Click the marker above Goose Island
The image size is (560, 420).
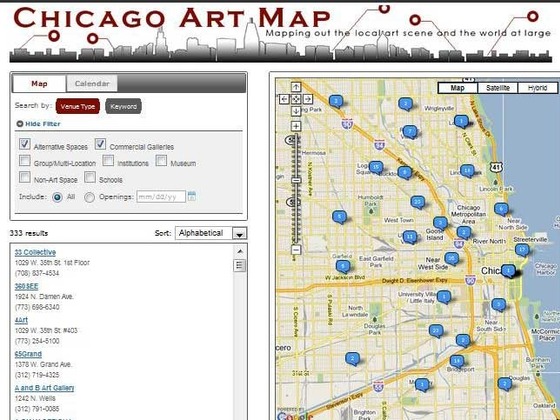point(440,223)
